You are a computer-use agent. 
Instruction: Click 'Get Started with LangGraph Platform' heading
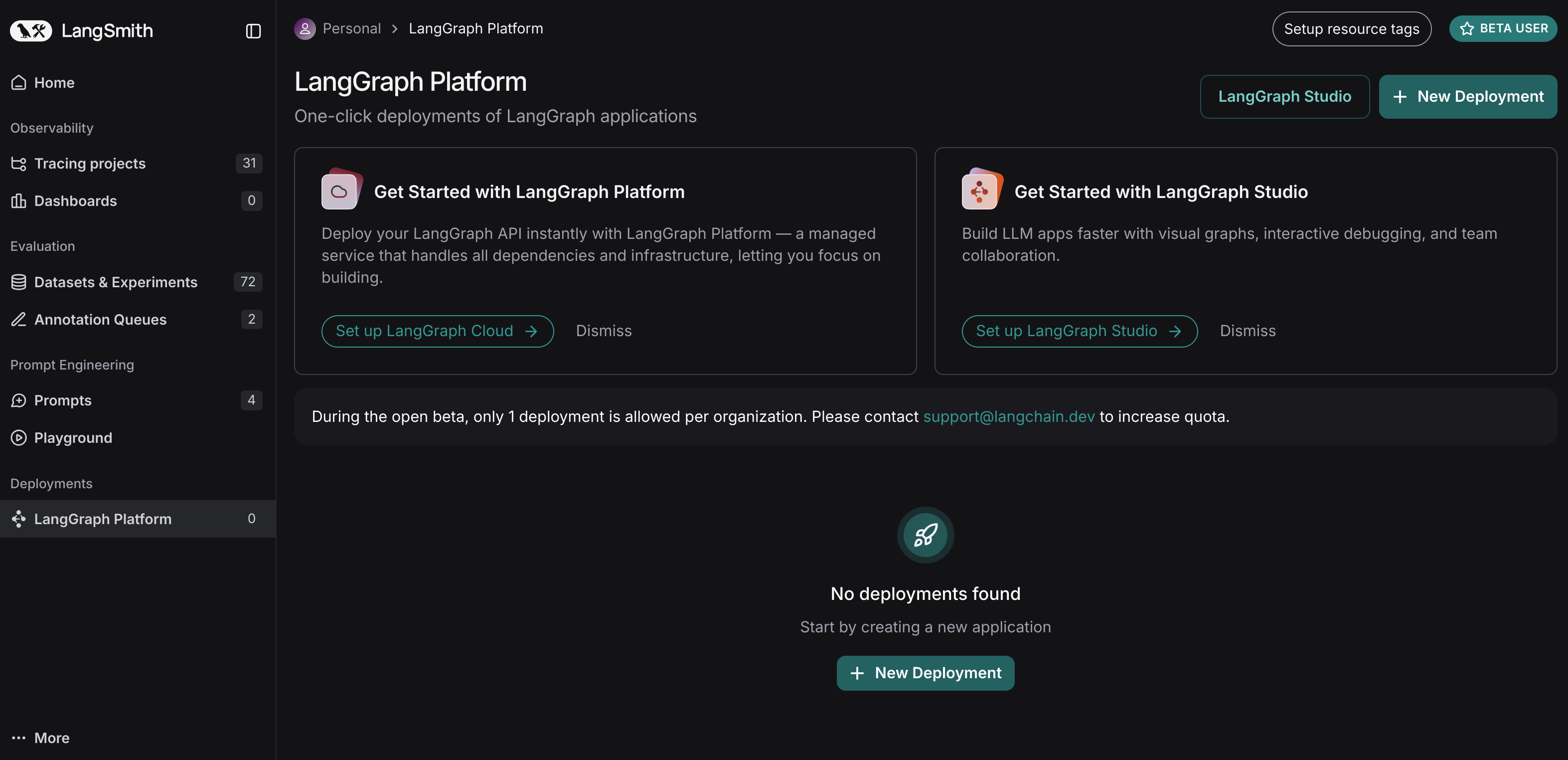(x=529, y=192)
